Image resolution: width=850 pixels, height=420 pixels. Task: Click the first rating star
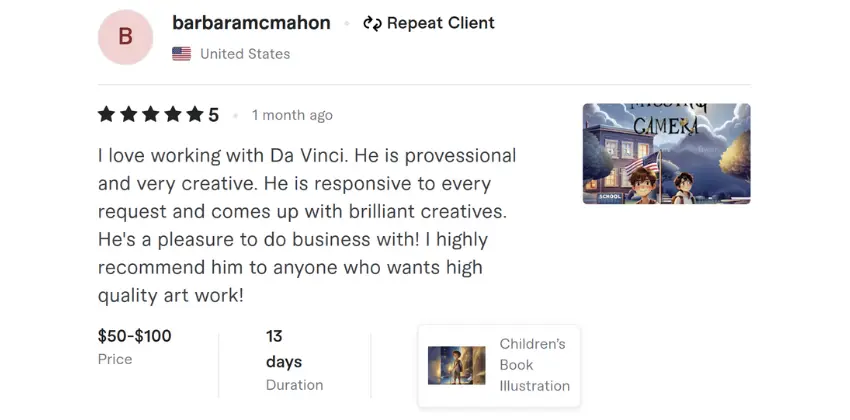click(107, 115)
